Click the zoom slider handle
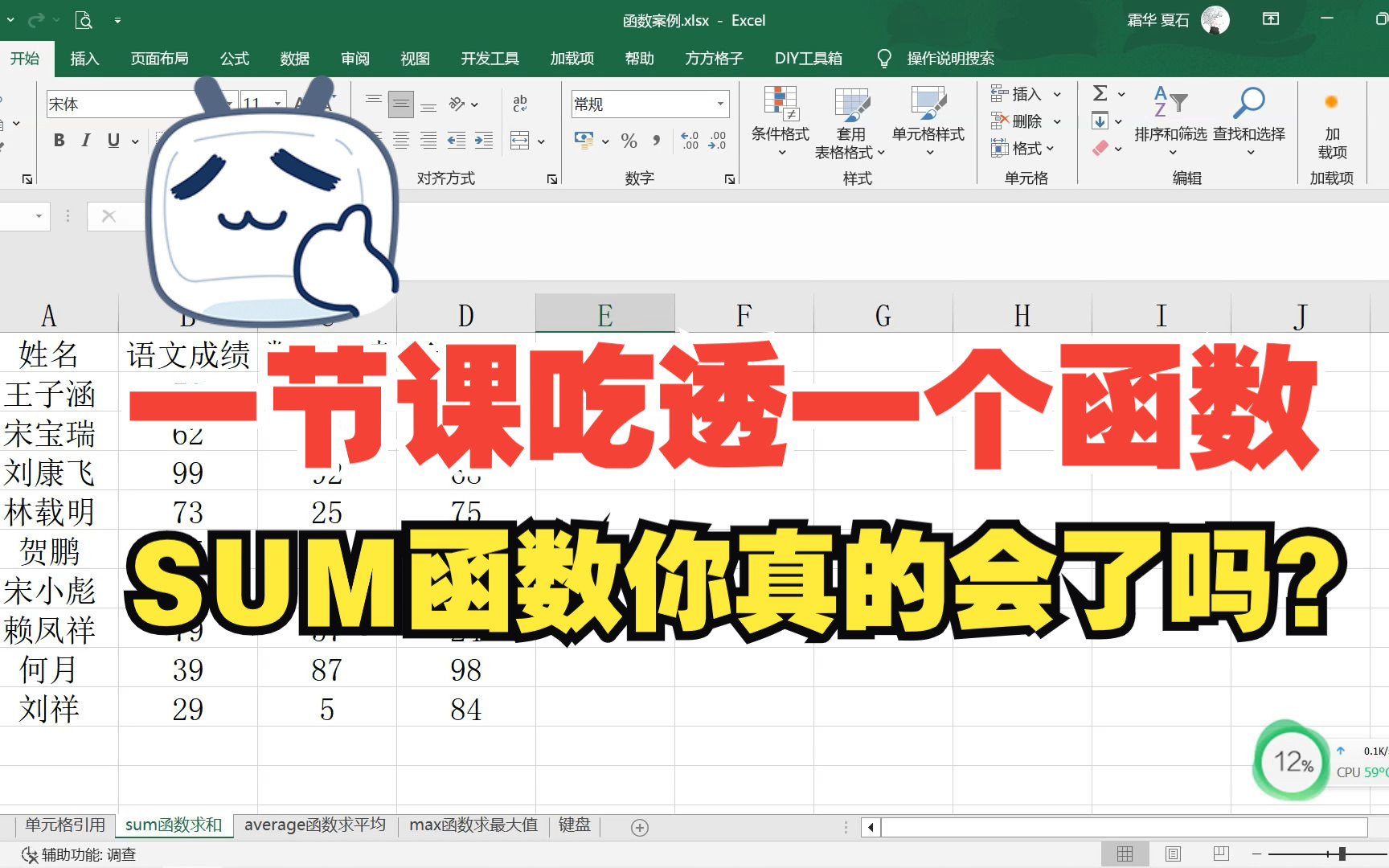Image resolution: width=1389 pixels, height=868 pixels. (x=1342, y=854)
